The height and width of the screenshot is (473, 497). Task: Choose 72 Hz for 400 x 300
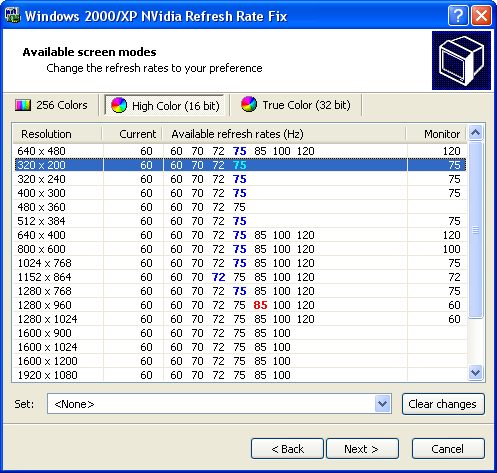[x=218, y=193]
